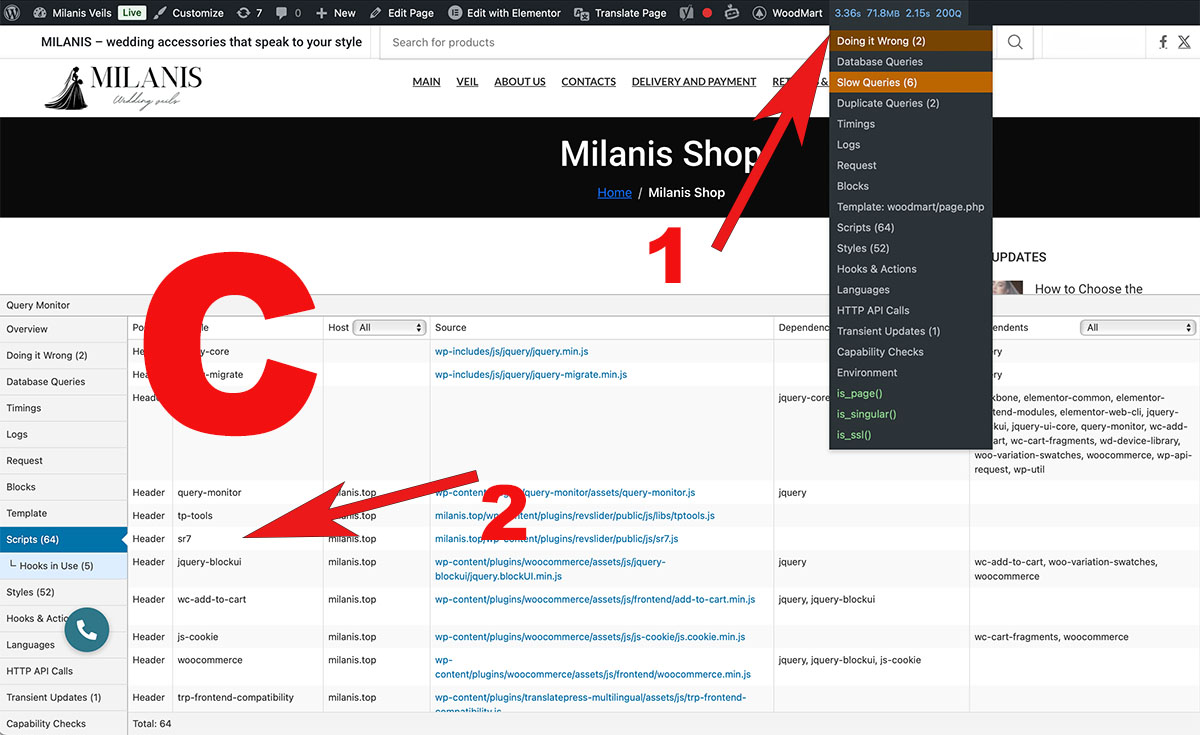Click Translate Page in admin bar
1200x735 pixels.
click(620, 13)
